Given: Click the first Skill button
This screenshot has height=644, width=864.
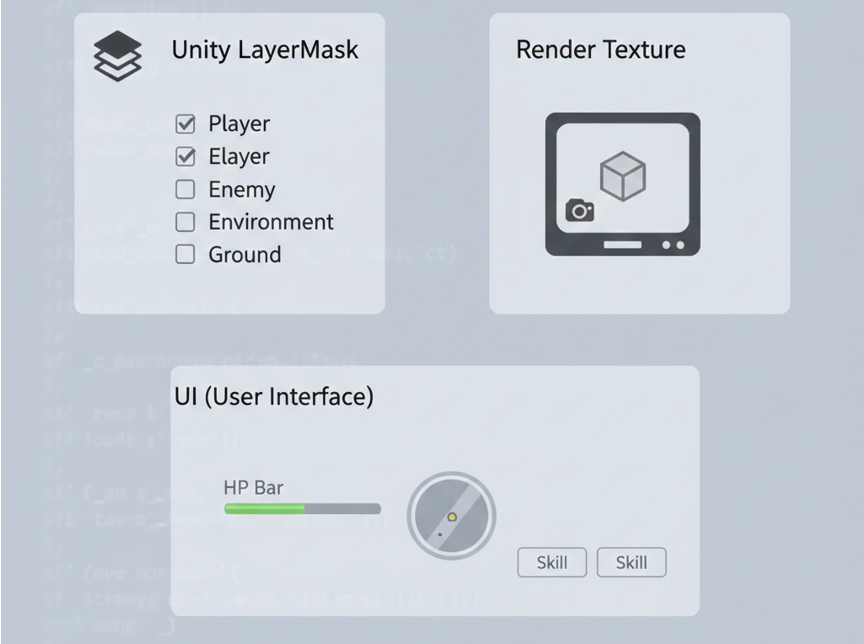Looking at the screenshot, I should click(x=552, y=562).
